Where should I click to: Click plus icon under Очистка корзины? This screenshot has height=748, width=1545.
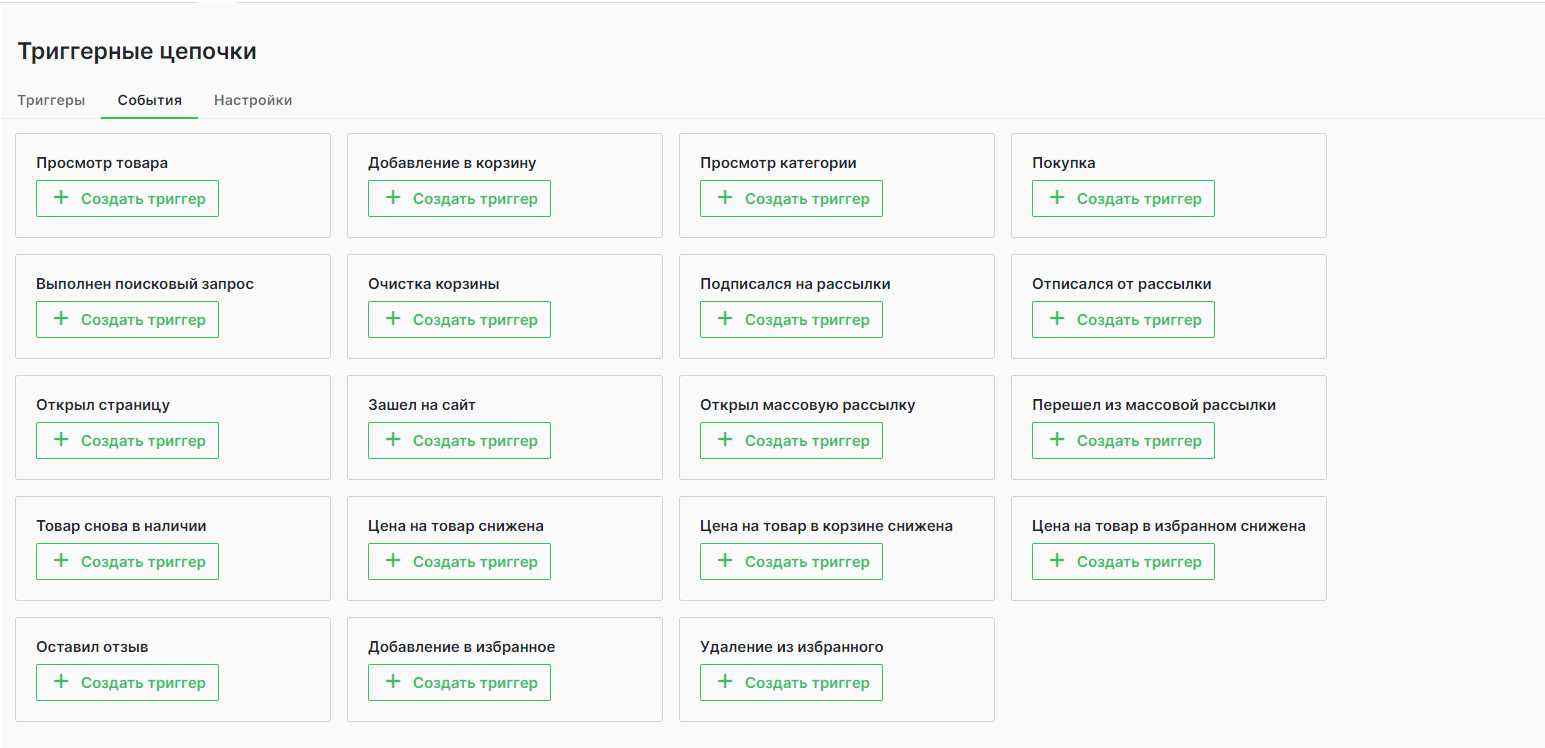[x=393, y=319]
